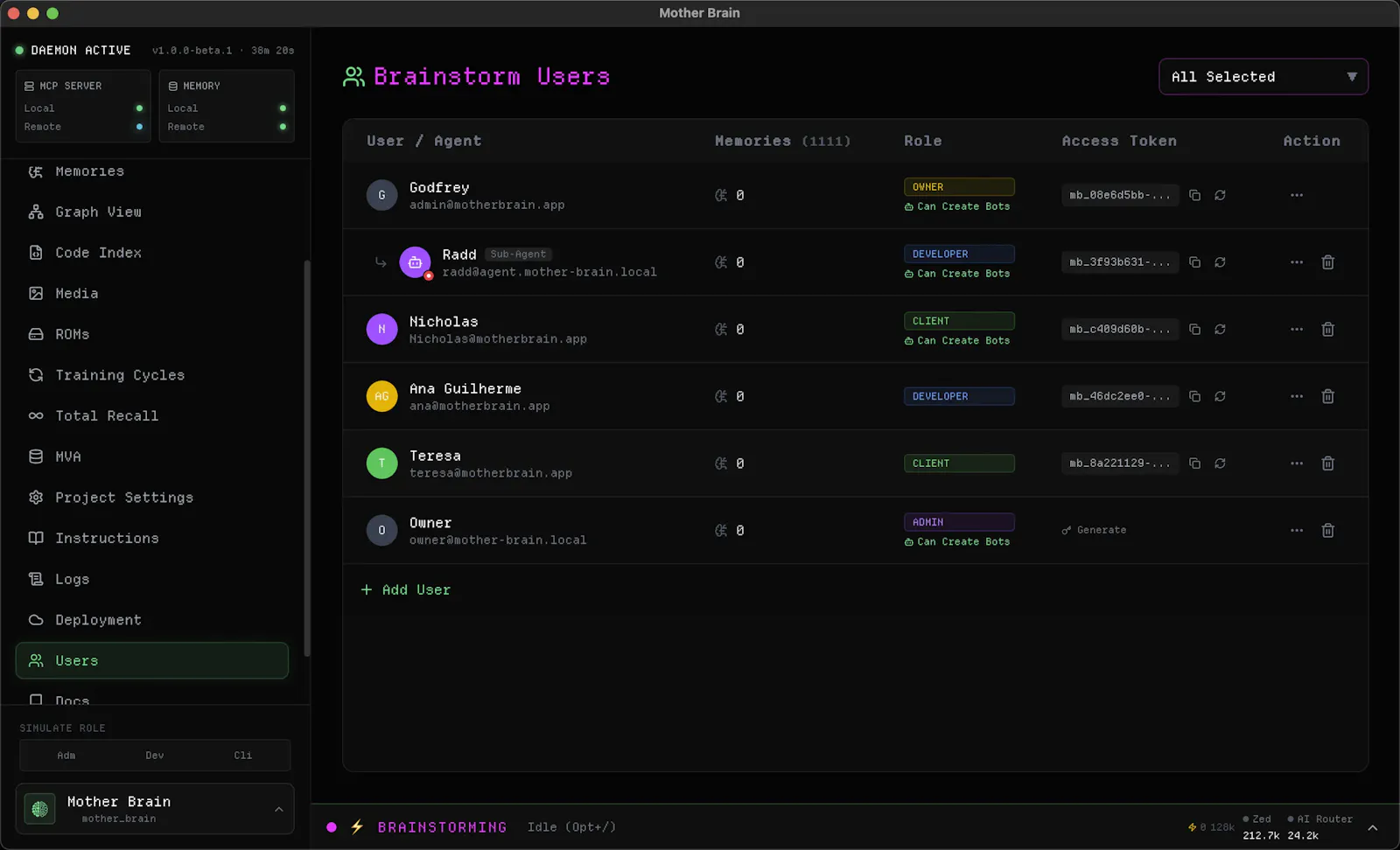Click Ana Guilherme's AG avatar
Image resolution: width=1400 pixels, height=850 pixels.
click(x=381, y=396)
